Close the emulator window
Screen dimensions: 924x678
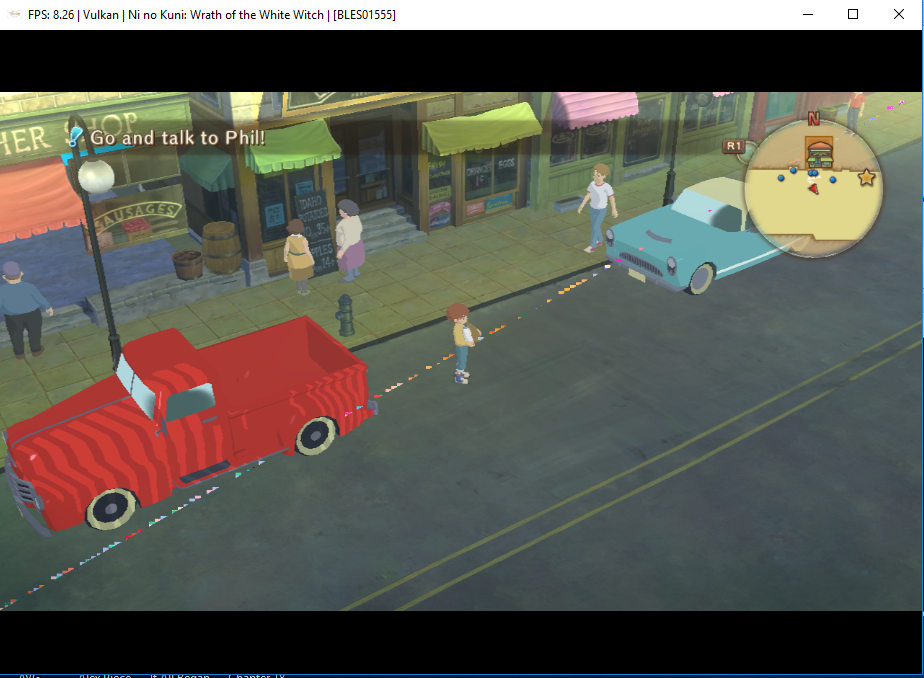899,14
